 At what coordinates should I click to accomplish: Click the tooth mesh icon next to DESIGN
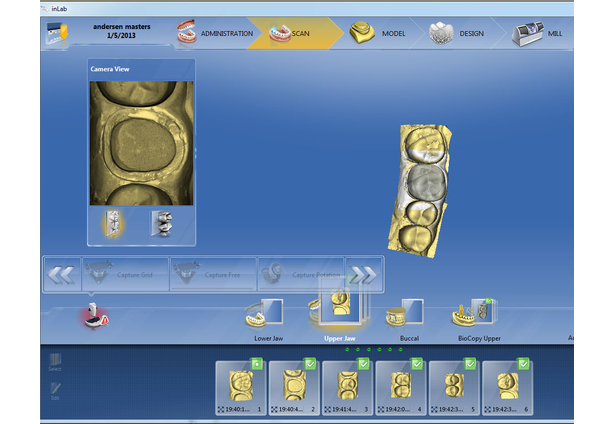tap(441, 33)
